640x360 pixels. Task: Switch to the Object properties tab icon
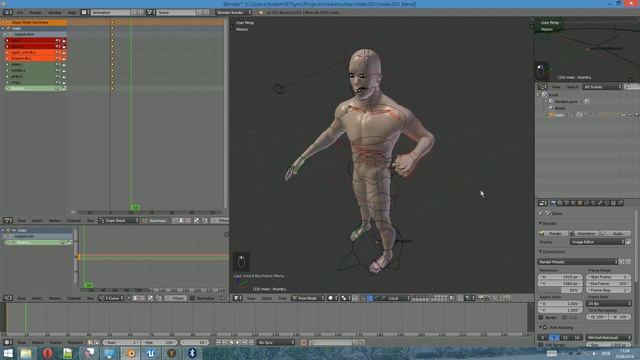(x=580, y=203)
